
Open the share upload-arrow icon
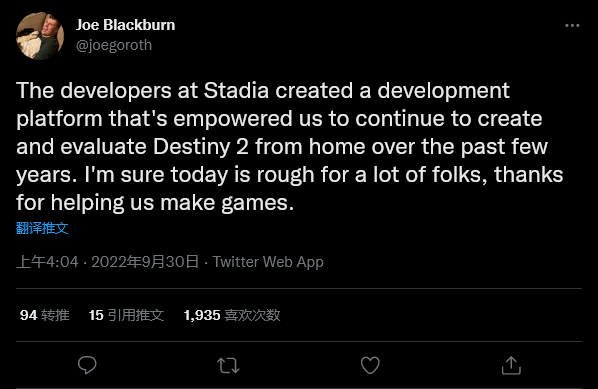pyautogui.click(x=511, y=365)
